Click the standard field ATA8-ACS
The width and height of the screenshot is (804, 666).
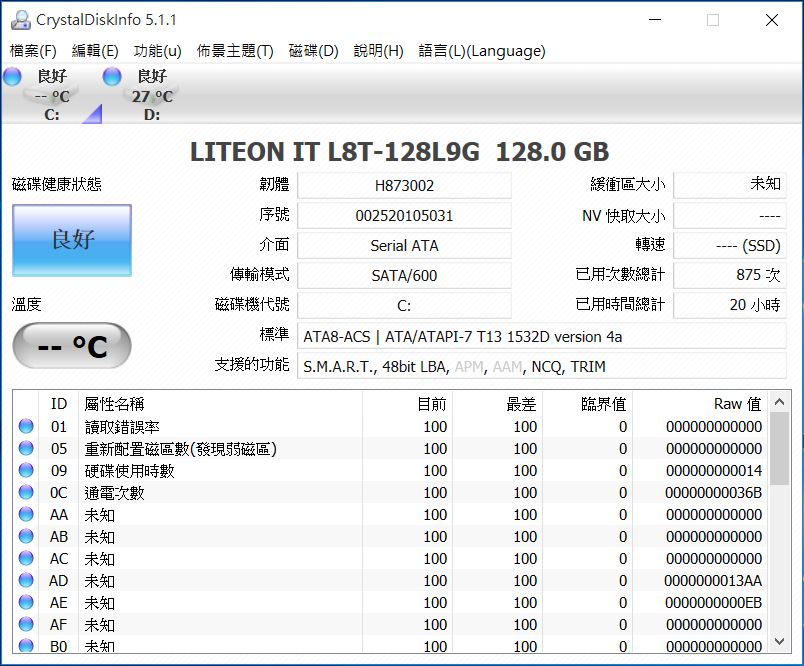click(x=541, y=336)
